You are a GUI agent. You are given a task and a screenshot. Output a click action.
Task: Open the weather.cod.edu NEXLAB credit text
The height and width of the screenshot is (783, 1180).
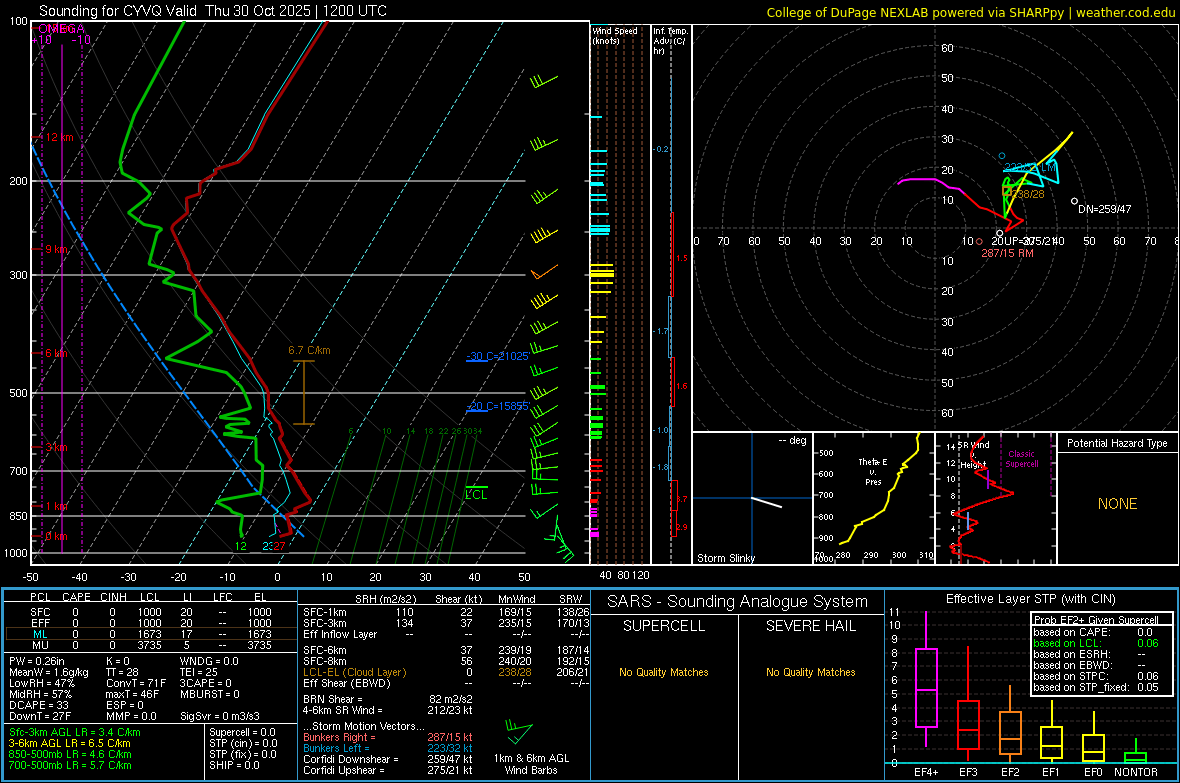970,12
